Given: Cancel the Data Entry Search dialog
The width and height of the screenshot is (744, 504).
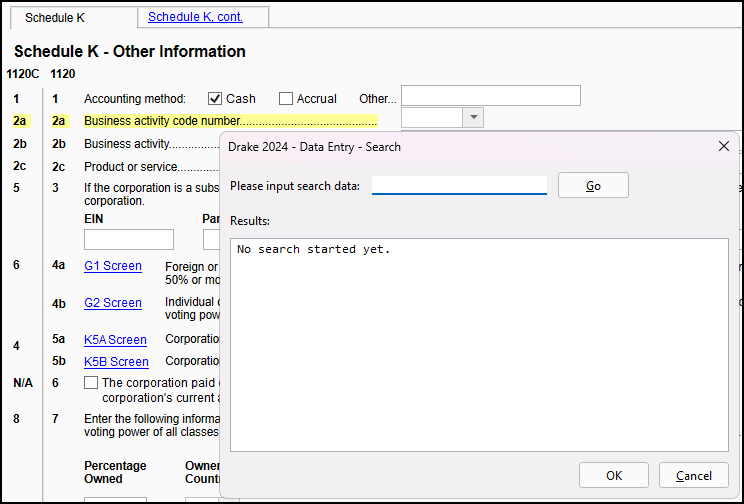Looking at the screenshot, I should click(694, 475).
